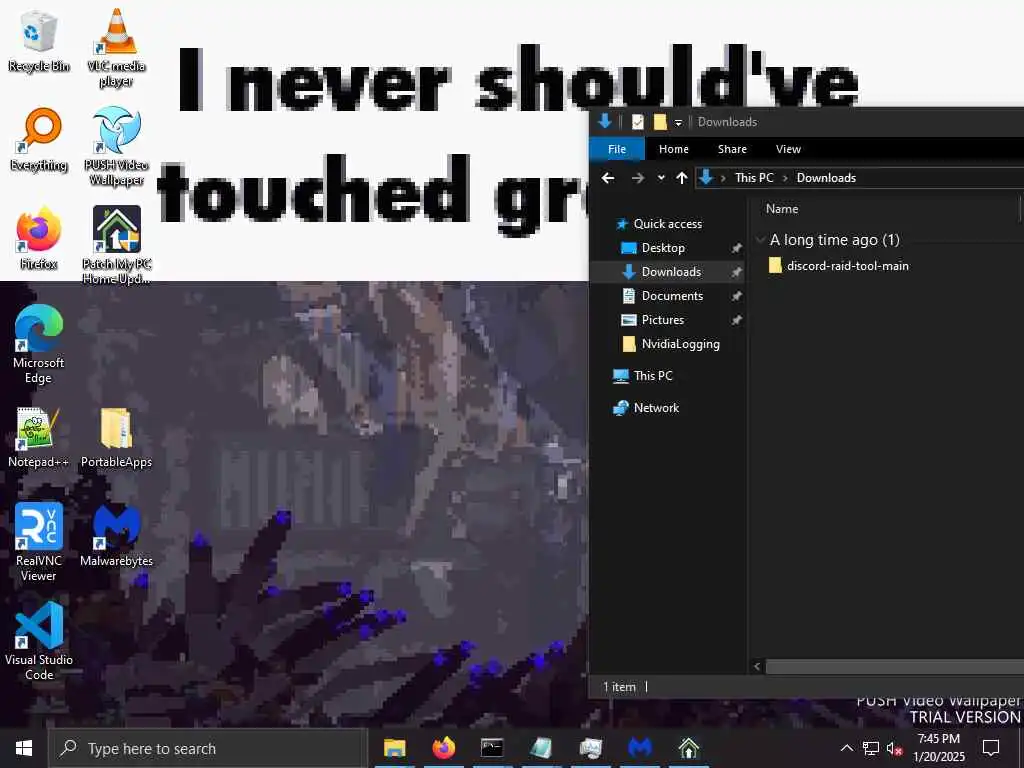1024x768 pixels.
Task: Collapse the 'A long time ago' group
Action: (x=761, y=240)
